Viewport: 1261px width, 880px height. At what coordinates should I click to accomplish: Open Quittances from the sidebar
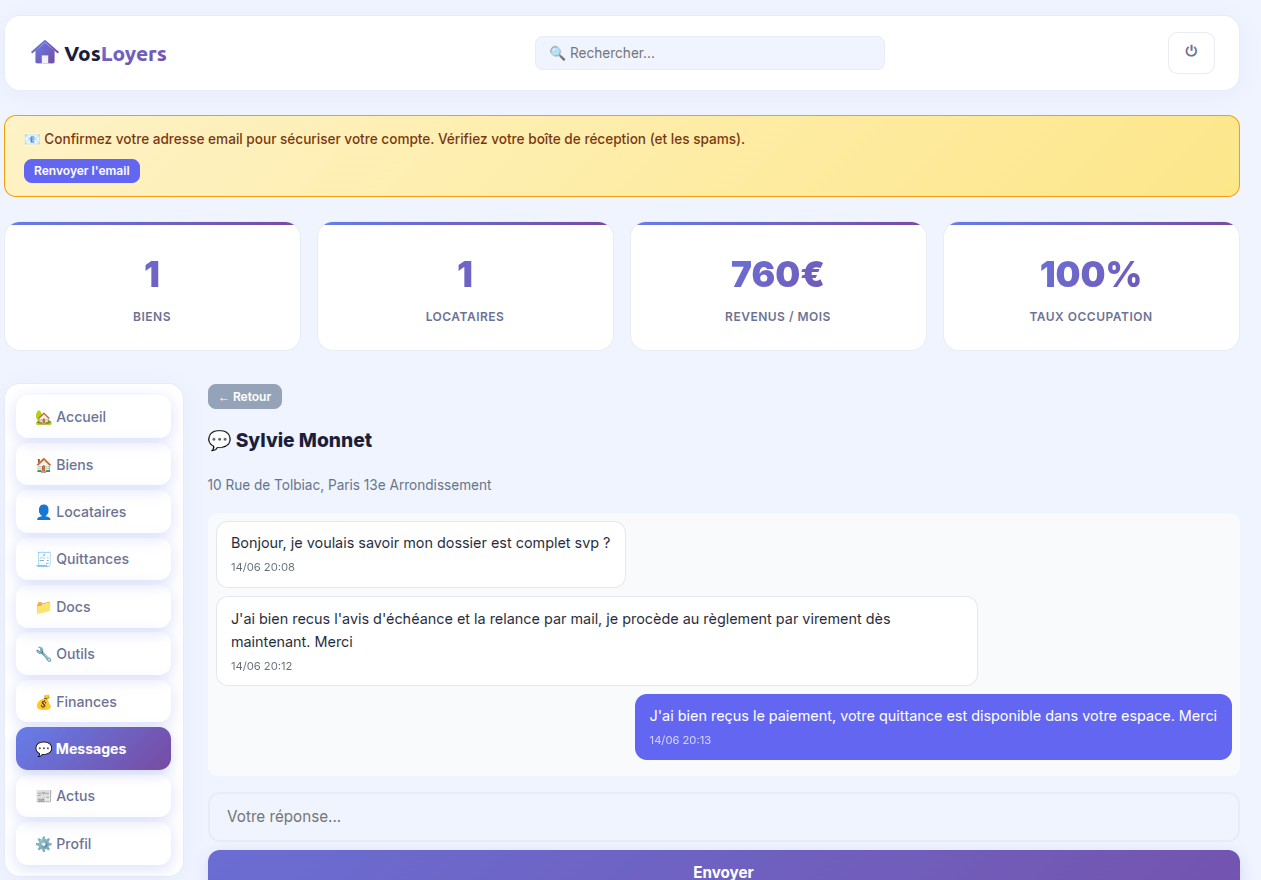coord(93,559)
